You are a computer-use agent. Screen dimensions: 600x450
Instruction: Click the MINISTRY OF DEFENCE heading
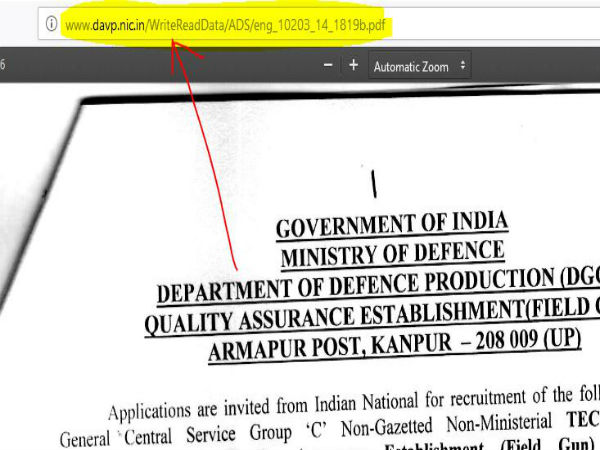[393, 254]
